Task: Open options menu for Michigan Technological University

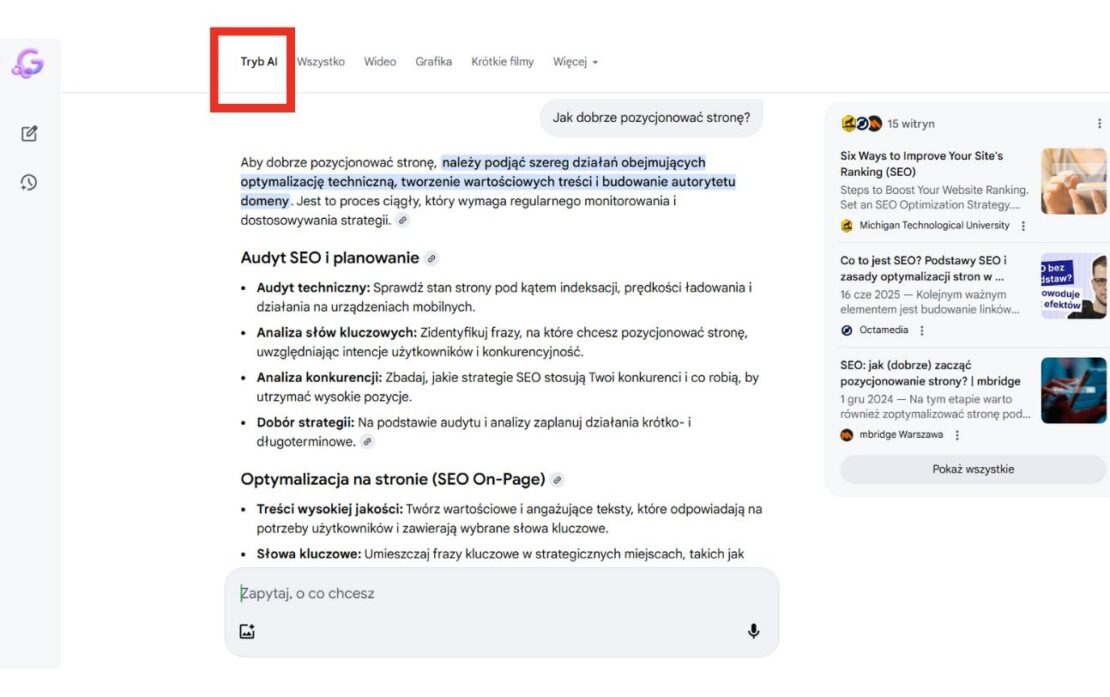Action: [1023, 226]
